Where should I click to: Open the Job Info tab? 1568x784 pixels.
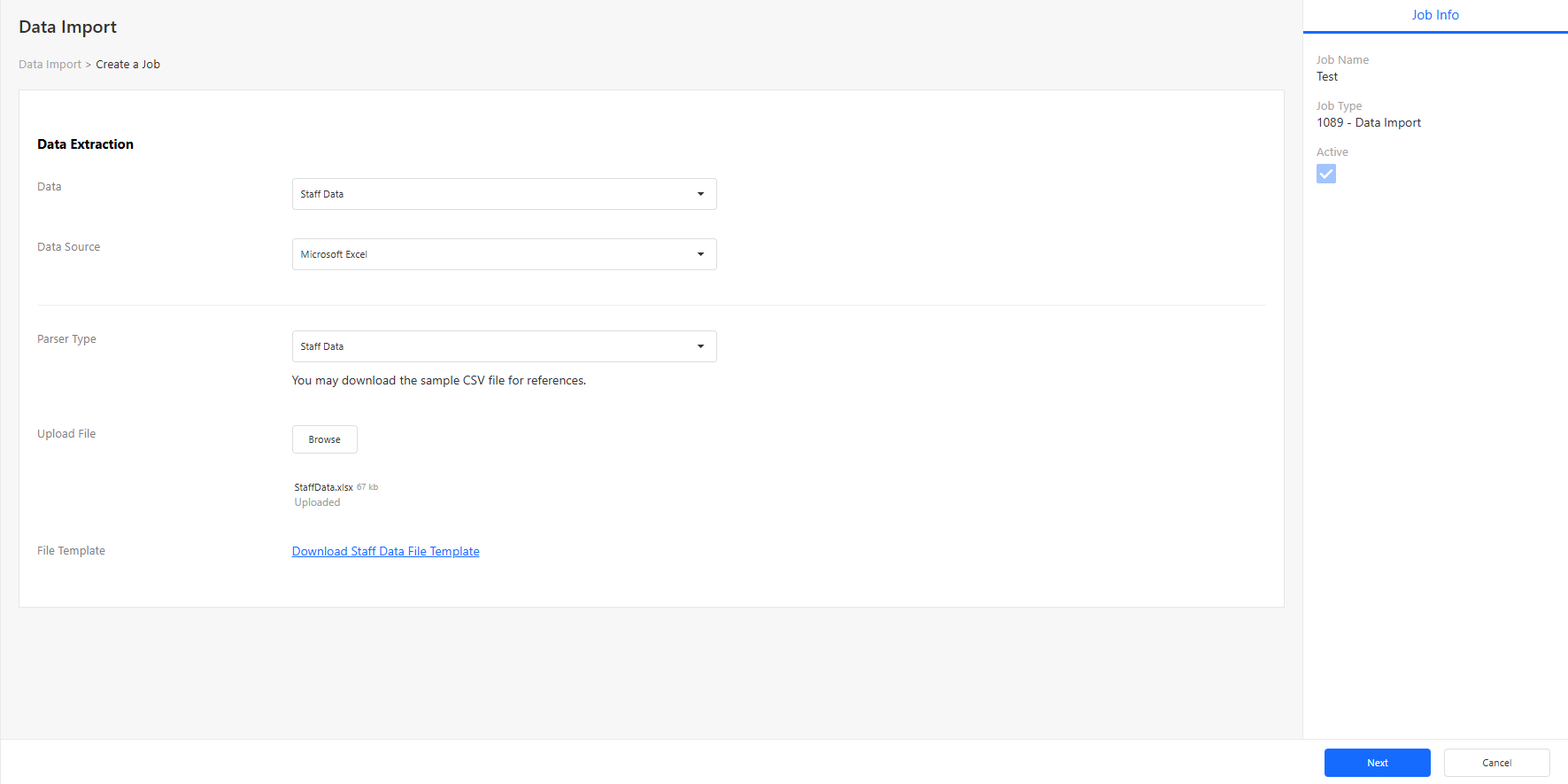tap(1434, 15)
